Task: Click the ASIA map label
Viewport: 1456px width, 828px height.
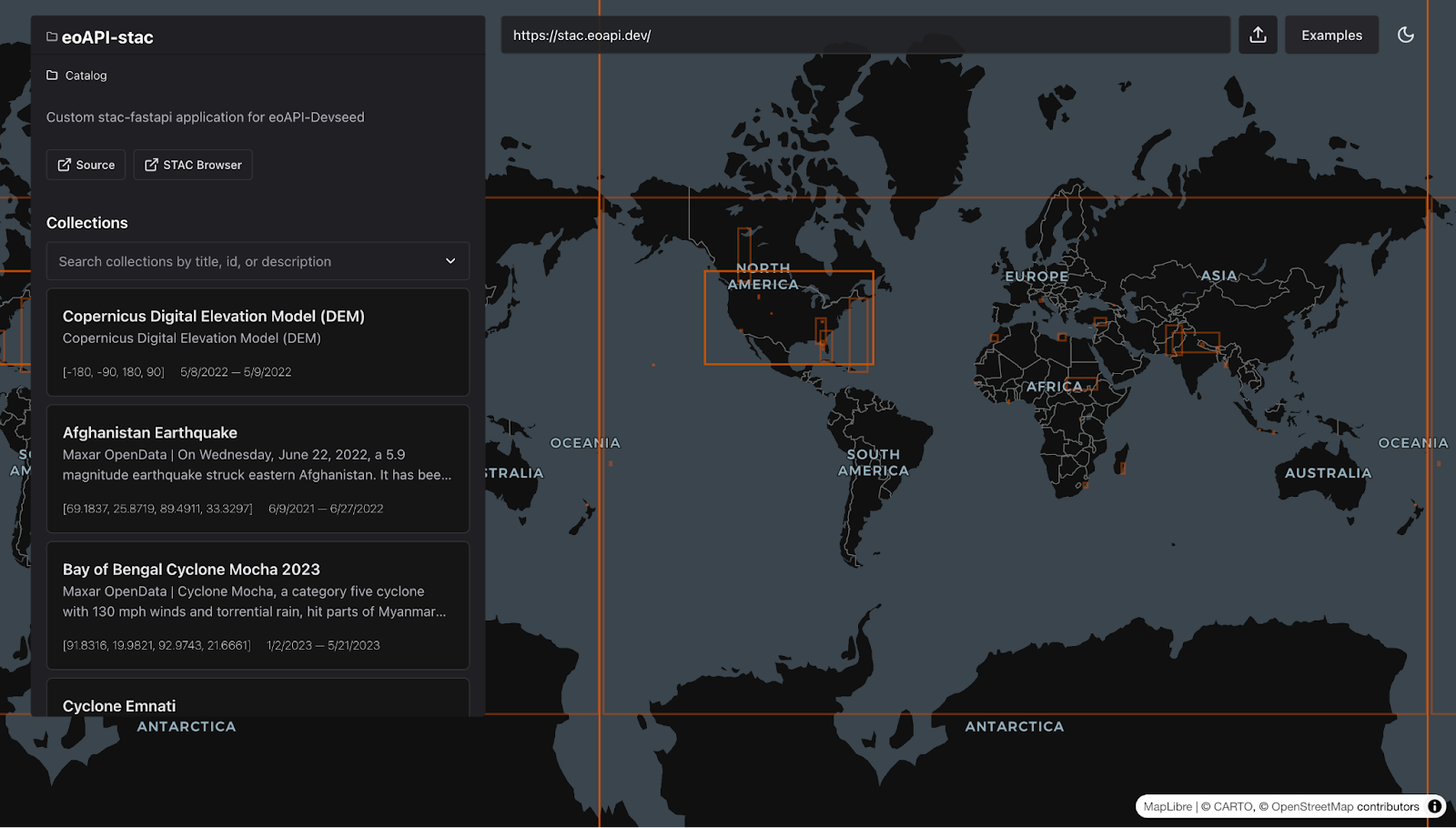Action: [1218, 276]
